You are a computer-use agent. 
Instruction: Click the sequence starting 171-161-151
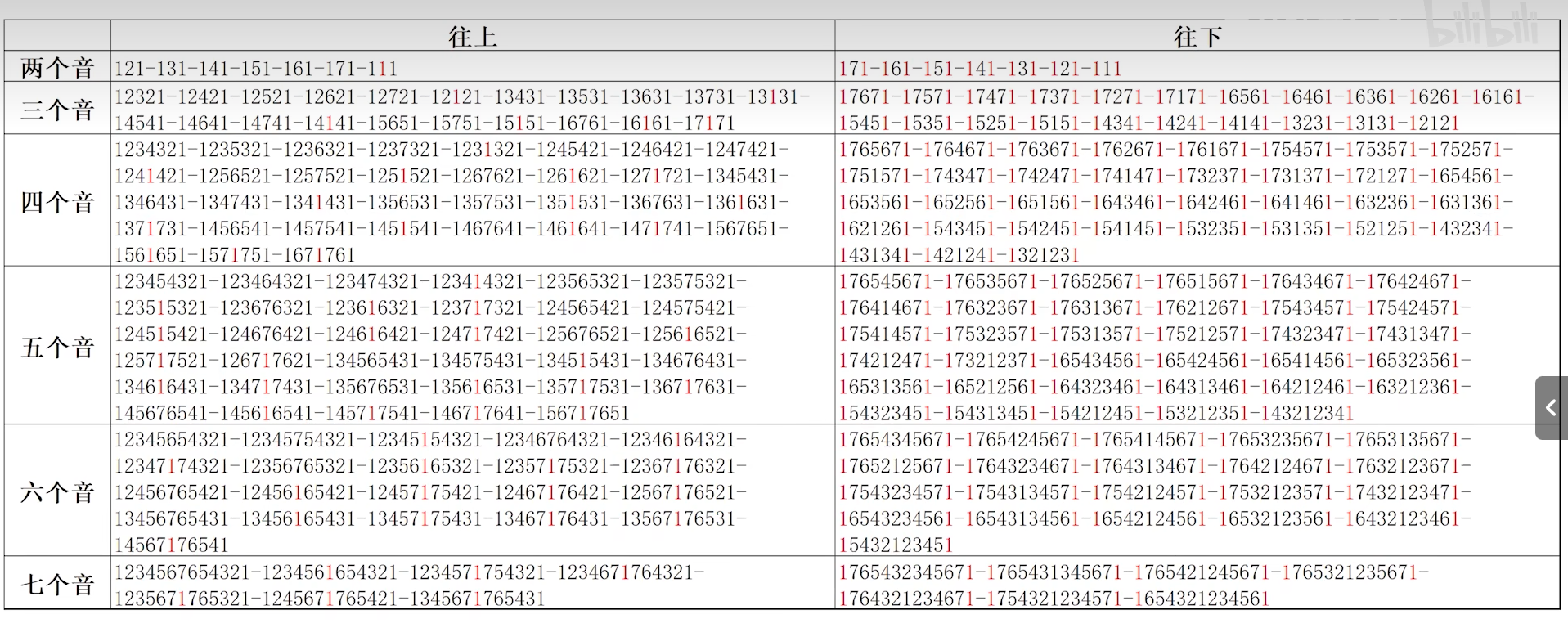click(x=981, y=68)
